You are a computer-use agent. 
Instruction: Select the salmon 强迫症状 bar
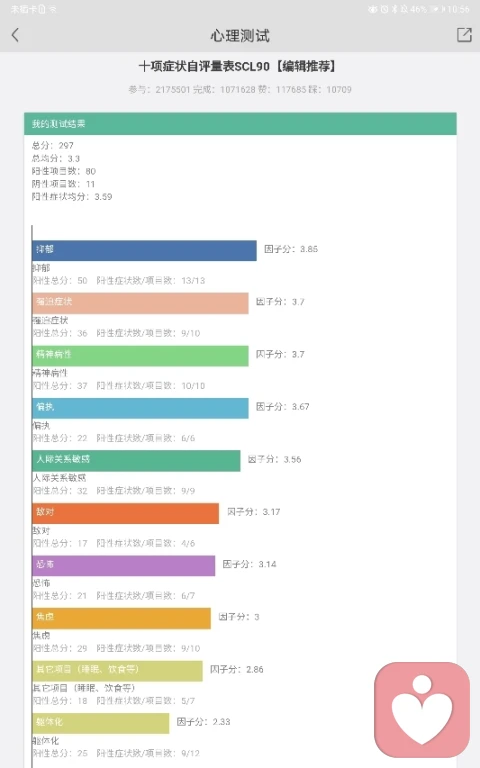click(x=141, y=303)
